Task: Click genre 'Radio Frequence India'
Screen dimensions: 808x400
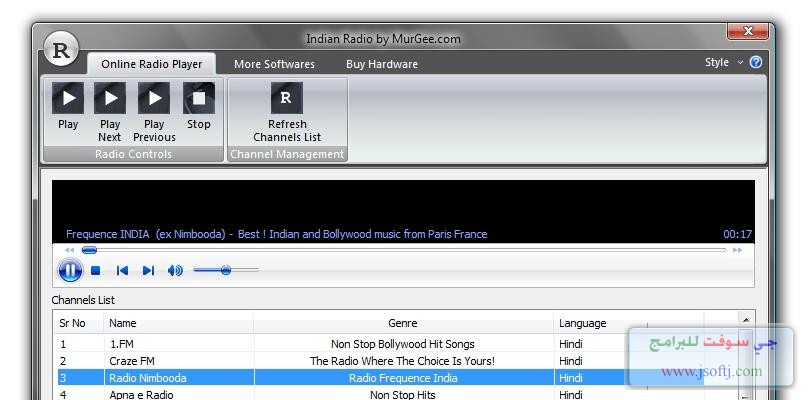Action: [x=403, y=378]
